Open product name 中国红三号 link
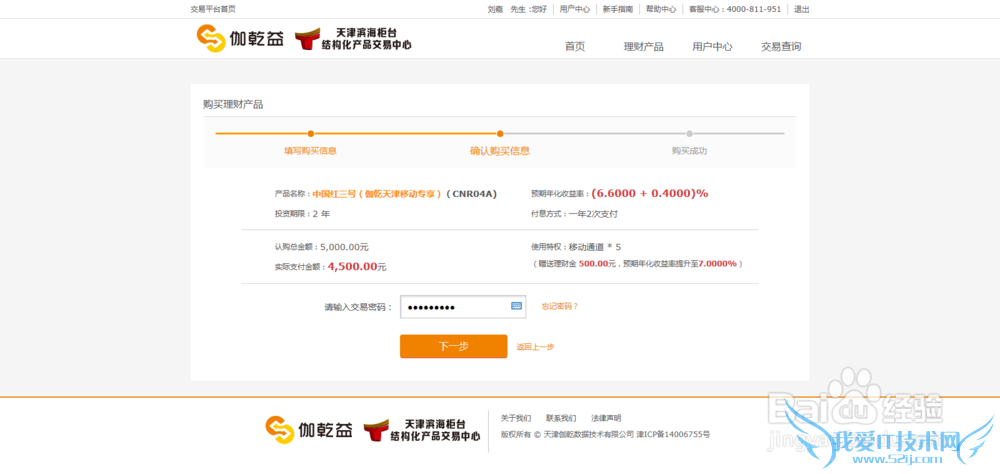 click(378, 194)
